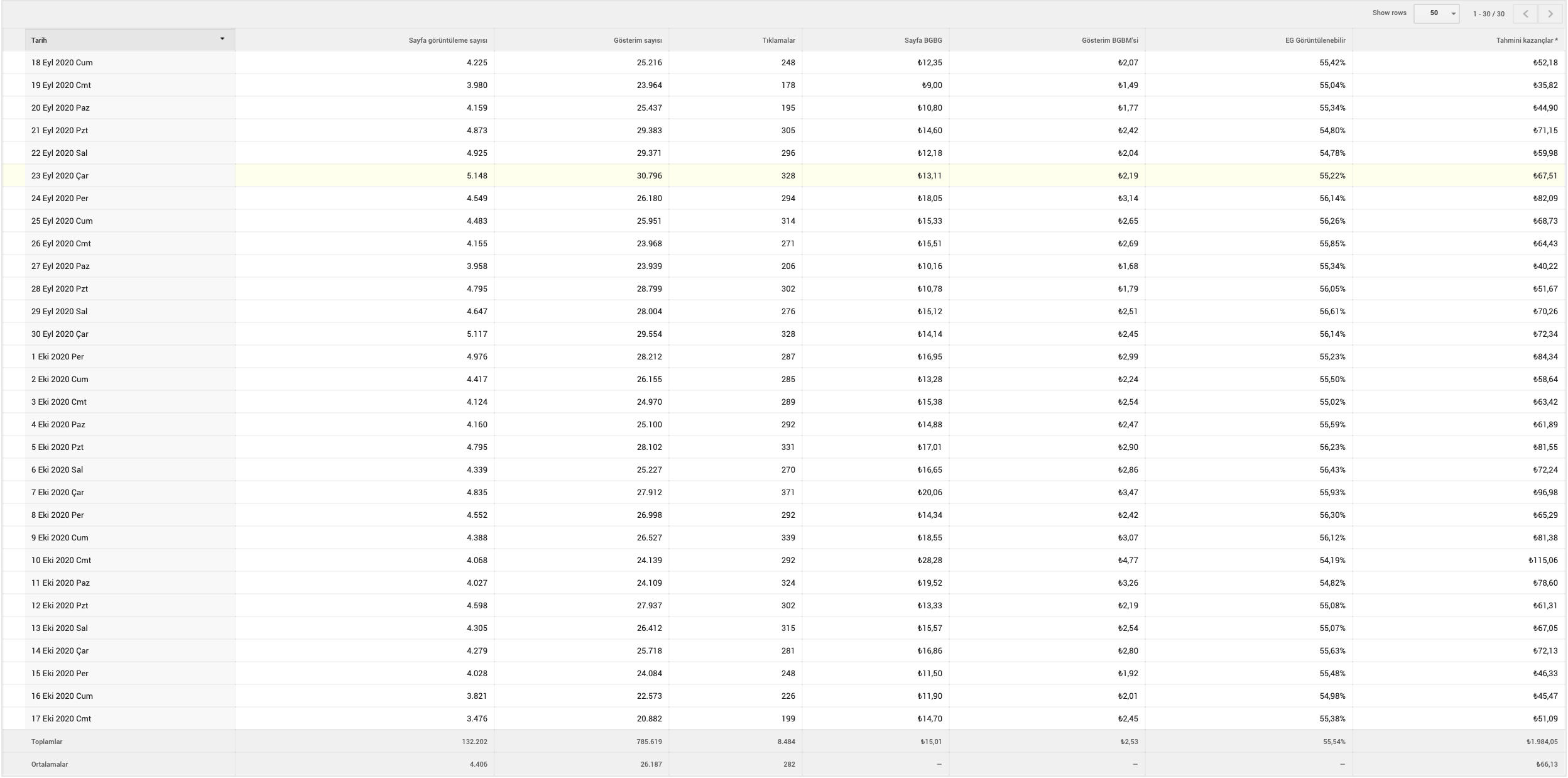
Task: Click the ₺115,06 earnings cell
Action: click(x=1543, y=560)
